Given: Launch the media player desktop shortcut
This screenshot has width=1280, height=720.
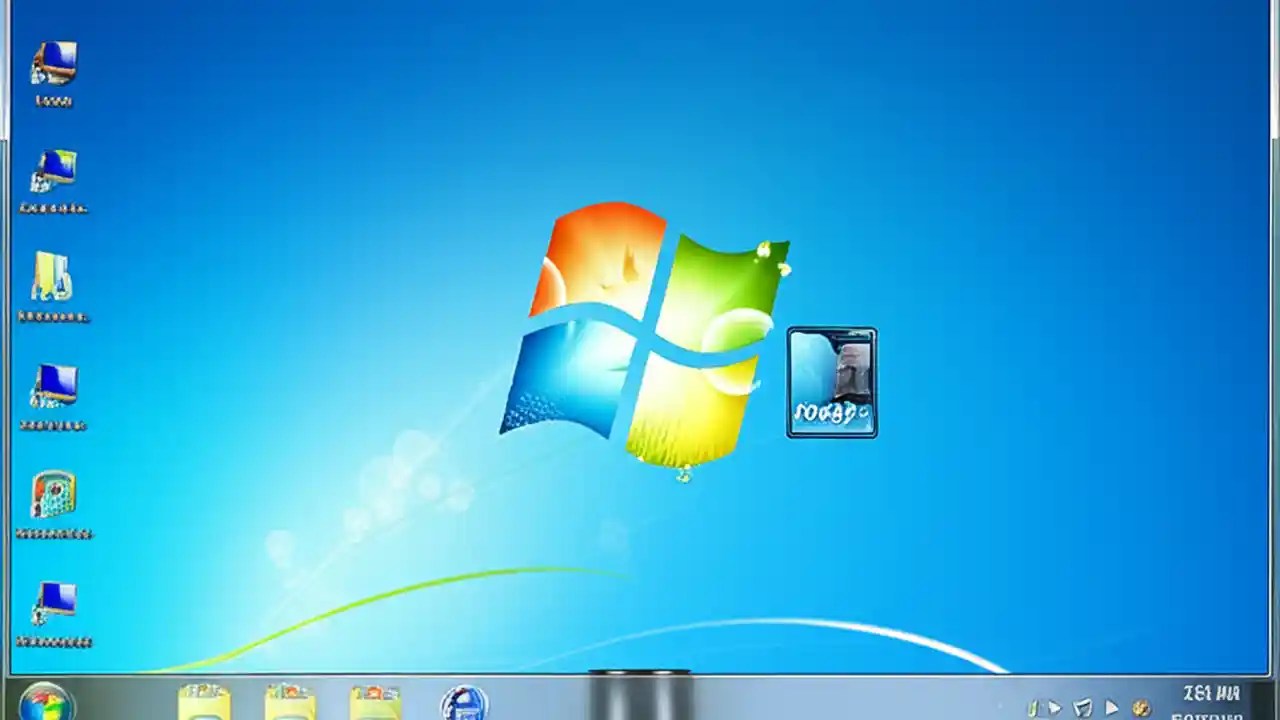Looking at the screenshot, I should point(53,497).
